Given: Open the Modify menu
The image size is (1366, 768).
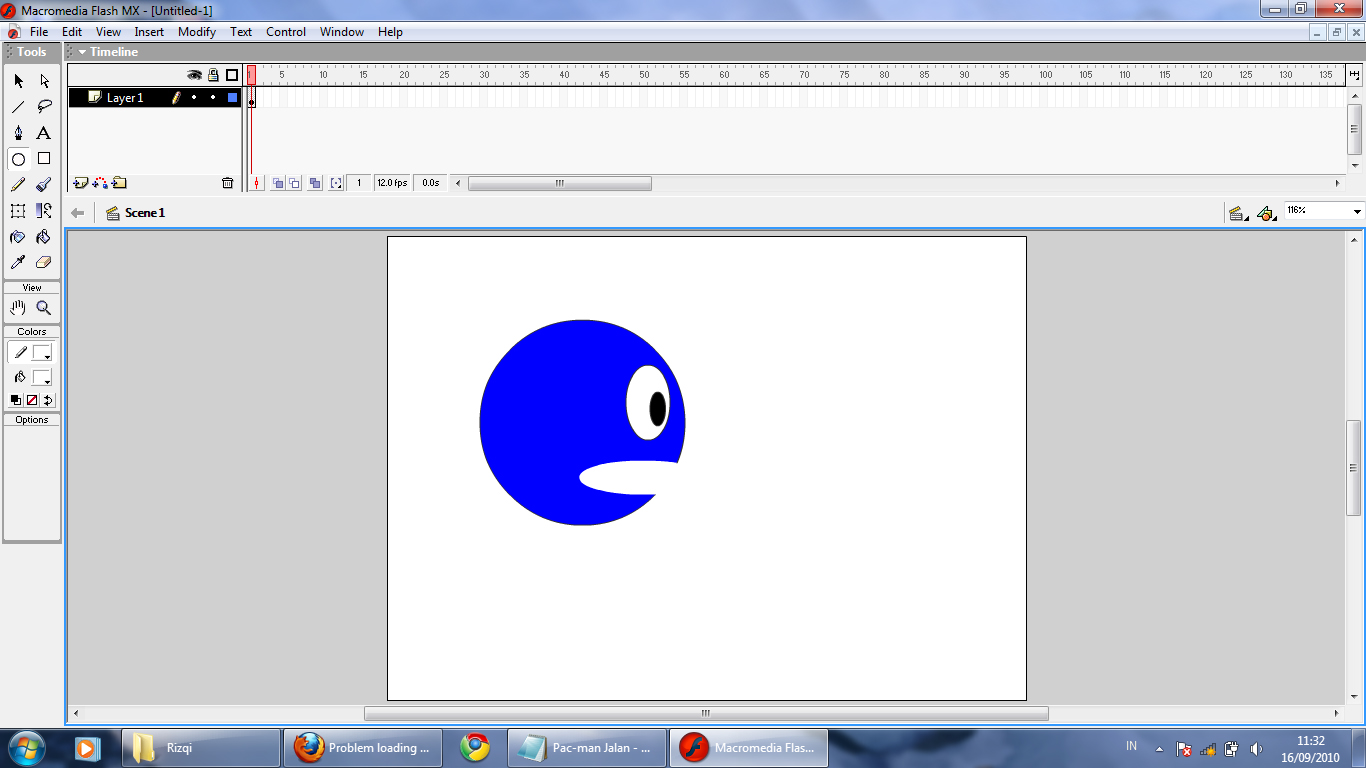Looking at the screenshot, I should click(x=197, y=32).
